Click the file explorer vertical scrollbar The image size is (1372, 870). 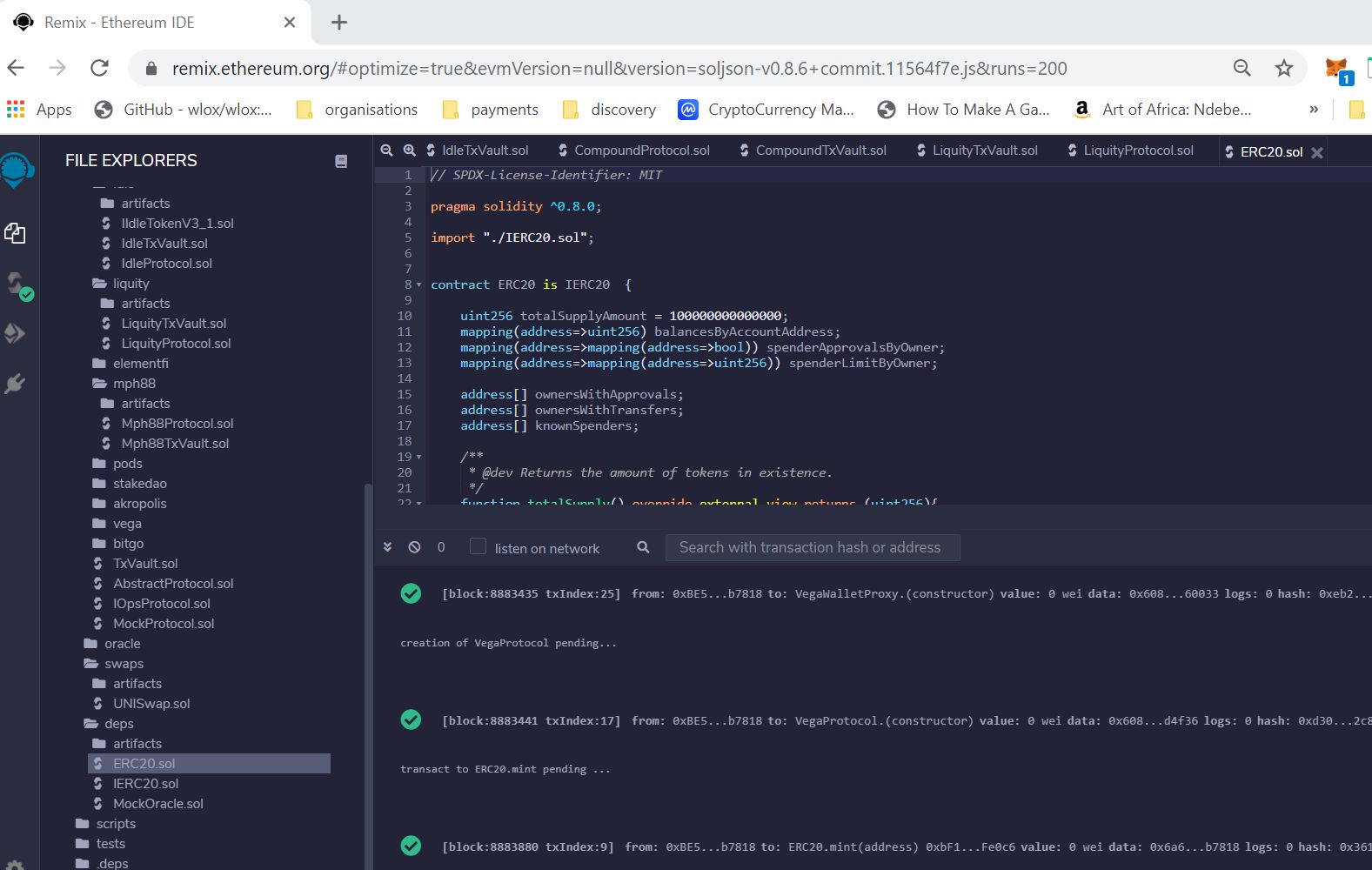tap(368, 676)
